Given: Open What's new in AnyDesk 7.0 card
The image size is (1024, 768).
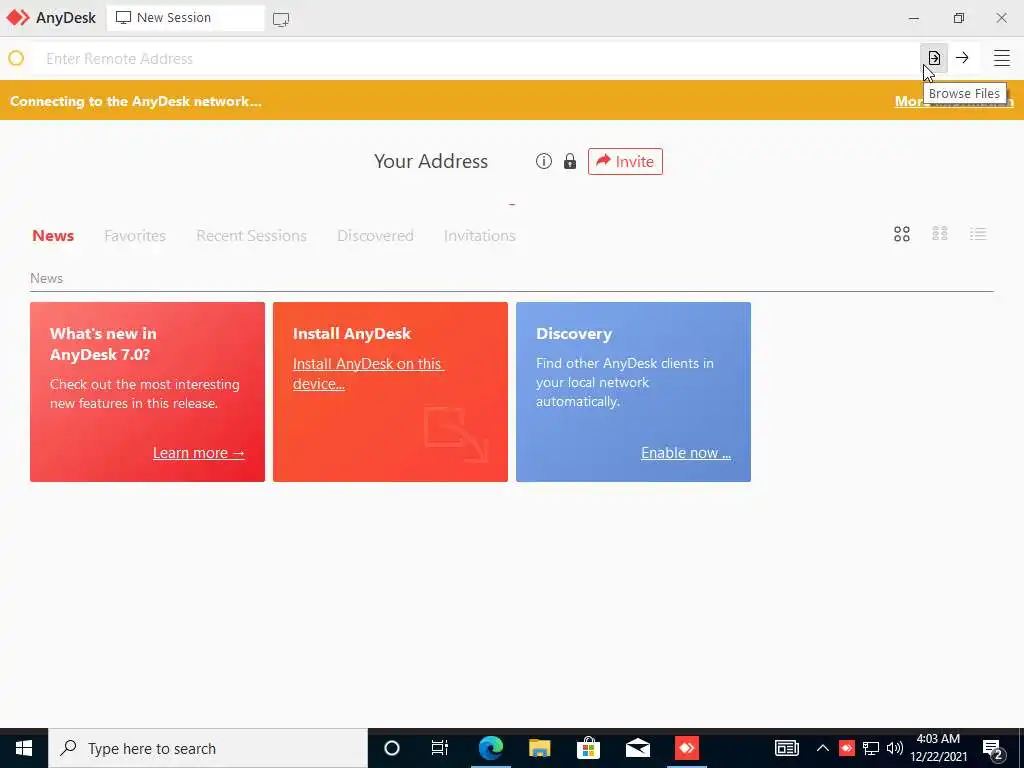Looking at the screenshot, I should [x=147, y=392].
